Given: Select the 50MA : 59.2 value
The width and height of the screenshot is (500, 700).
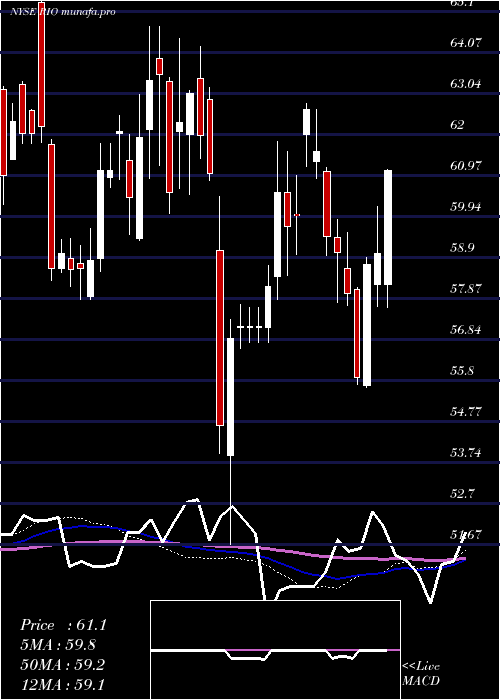Looking at the screenshot, I should click(62, 665).
